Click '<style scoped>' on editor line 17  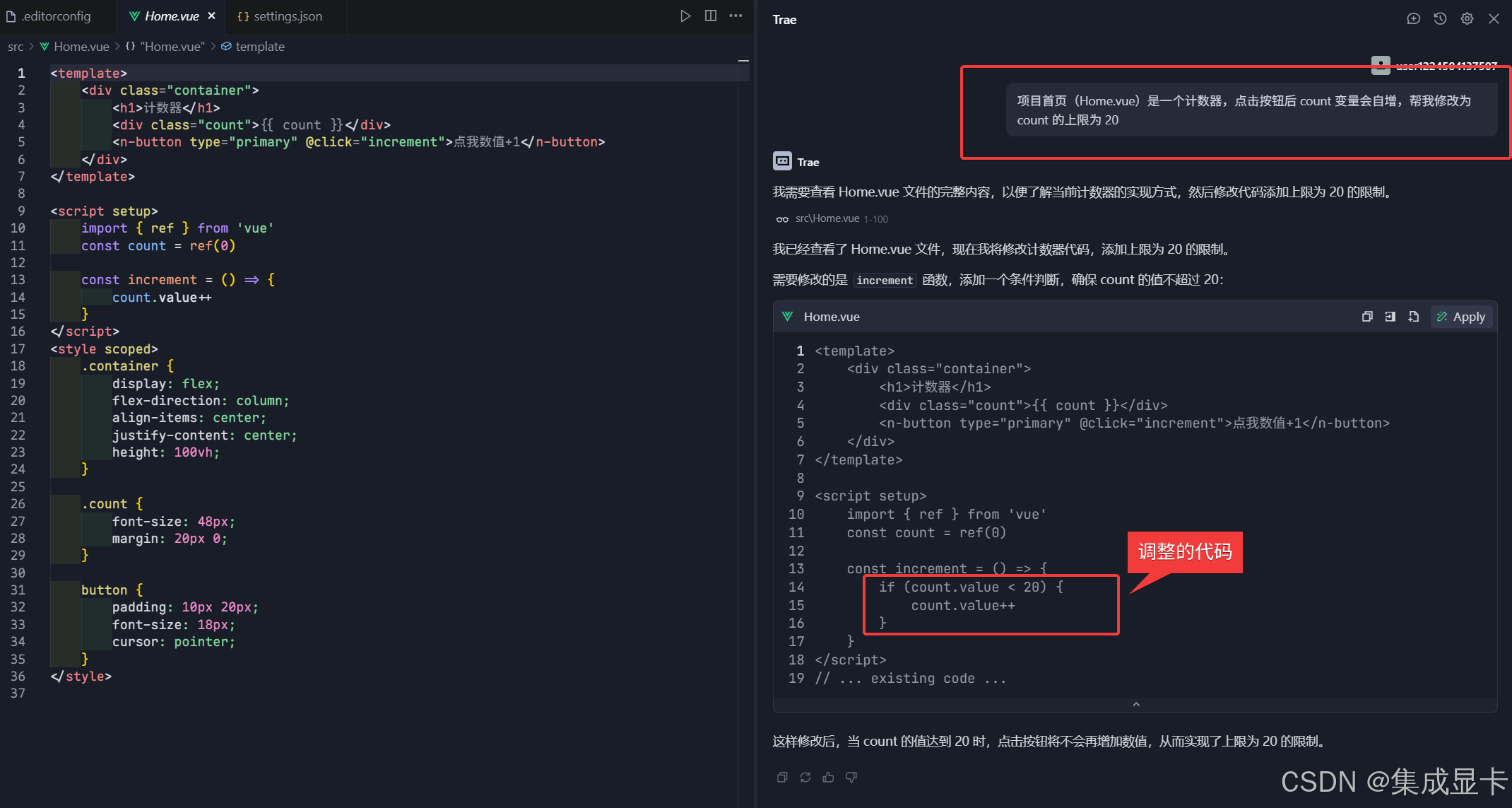104,349
